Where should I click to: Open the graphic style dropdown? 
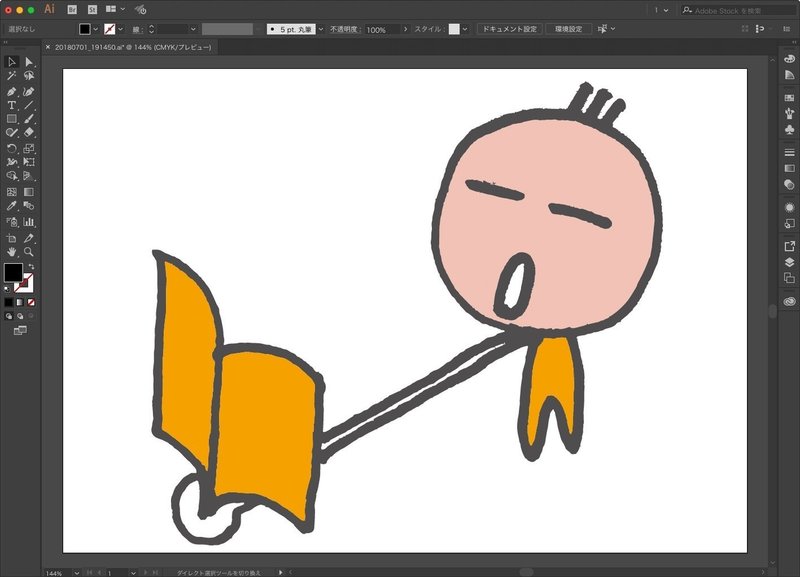(465, 29)
